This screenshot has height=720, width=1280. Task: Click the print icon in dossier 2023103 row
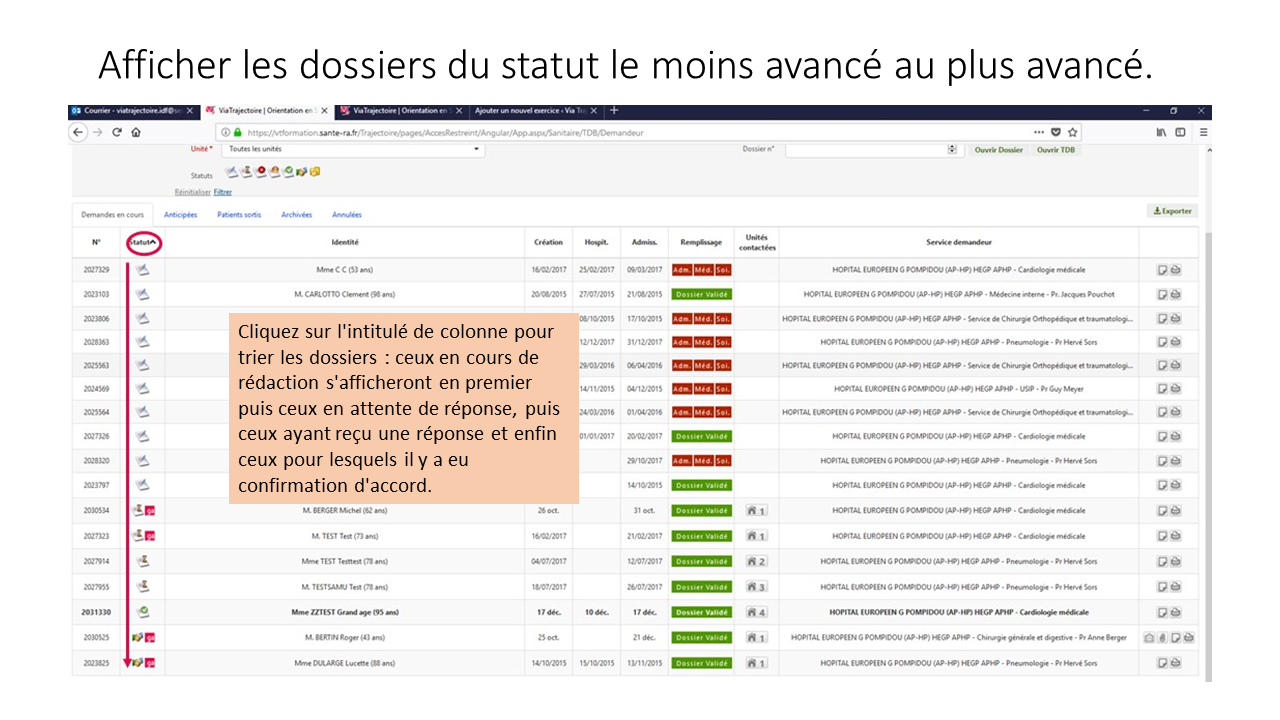pos(1175,294)
